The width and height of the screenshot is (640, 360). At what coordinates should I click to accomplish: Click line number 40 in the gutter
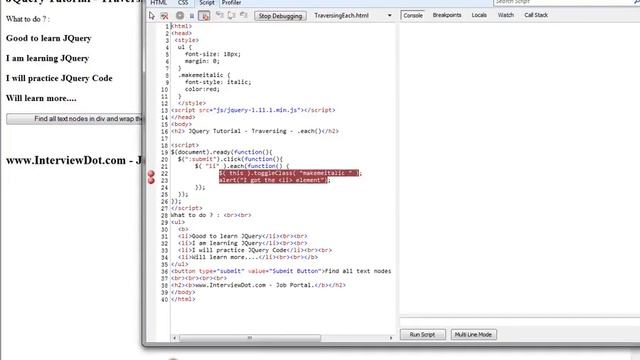(x=164, y=299)
